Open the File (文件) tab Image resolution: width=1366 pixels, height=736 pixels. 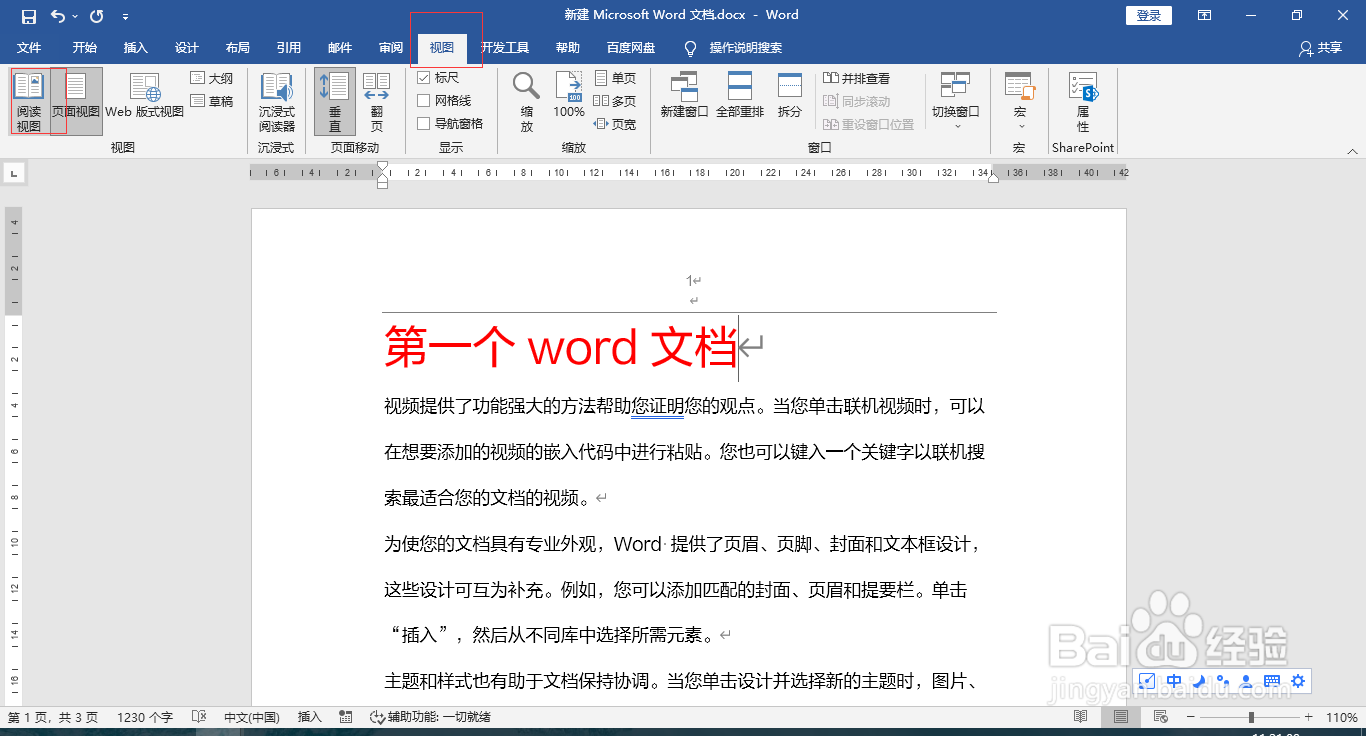tap(29, 48)
